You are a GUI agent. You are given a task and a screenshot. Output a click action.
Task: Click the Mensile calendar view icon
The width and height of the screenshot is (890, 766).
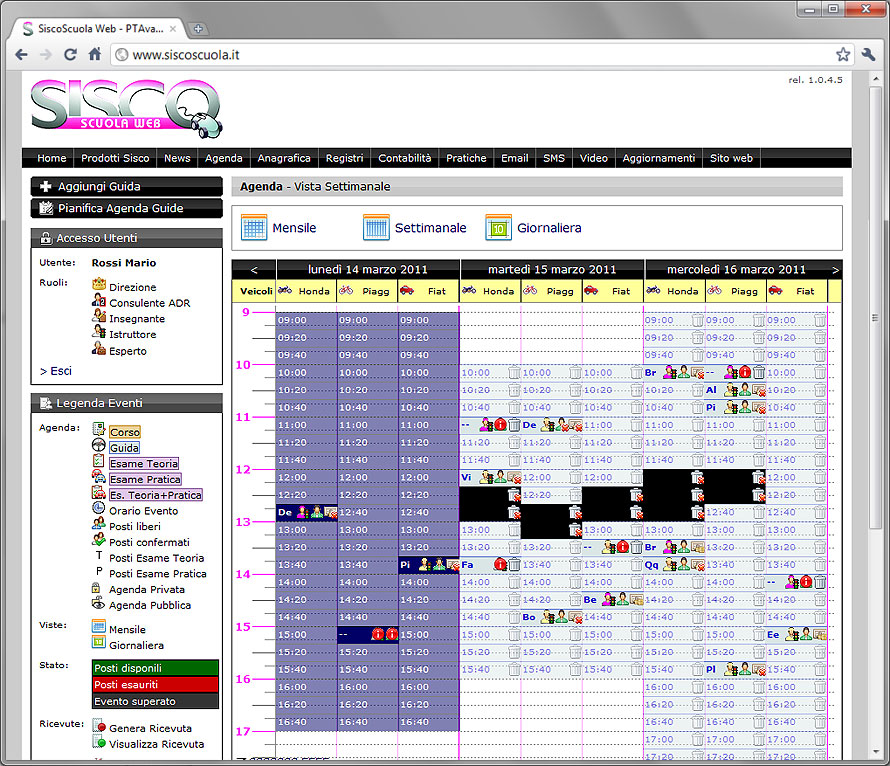pyautogui.click(x=254, y=227)
